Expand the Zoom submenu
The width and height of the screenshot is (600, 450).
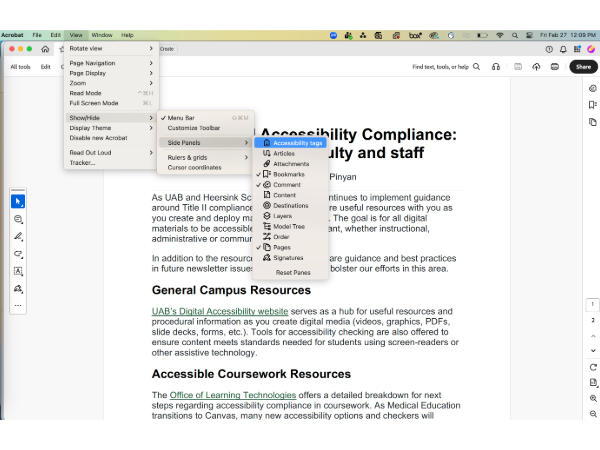point(111,83)
